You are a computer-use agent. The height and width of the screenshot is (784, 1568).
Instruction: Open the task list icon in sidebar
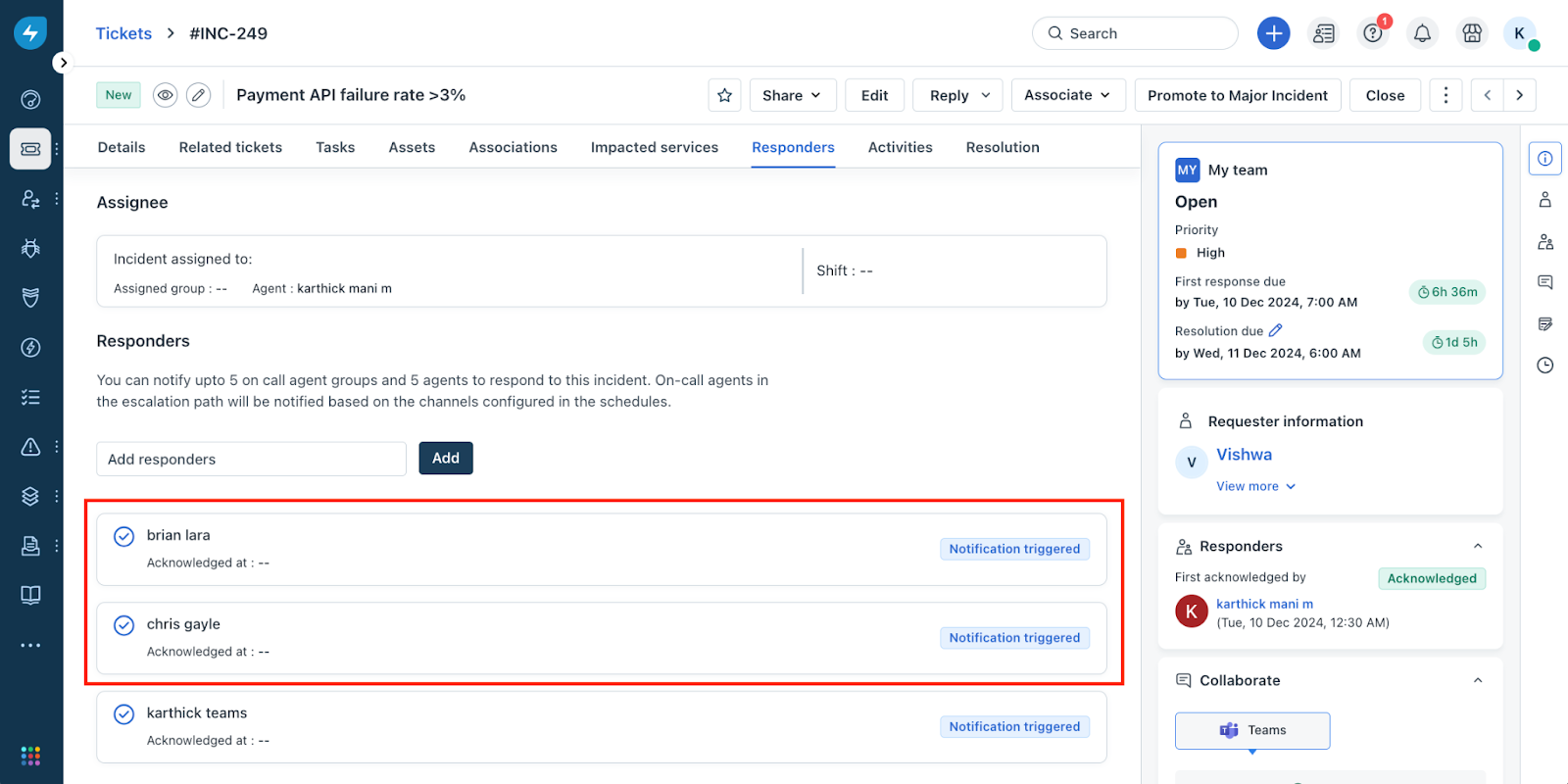coord(30,397)
